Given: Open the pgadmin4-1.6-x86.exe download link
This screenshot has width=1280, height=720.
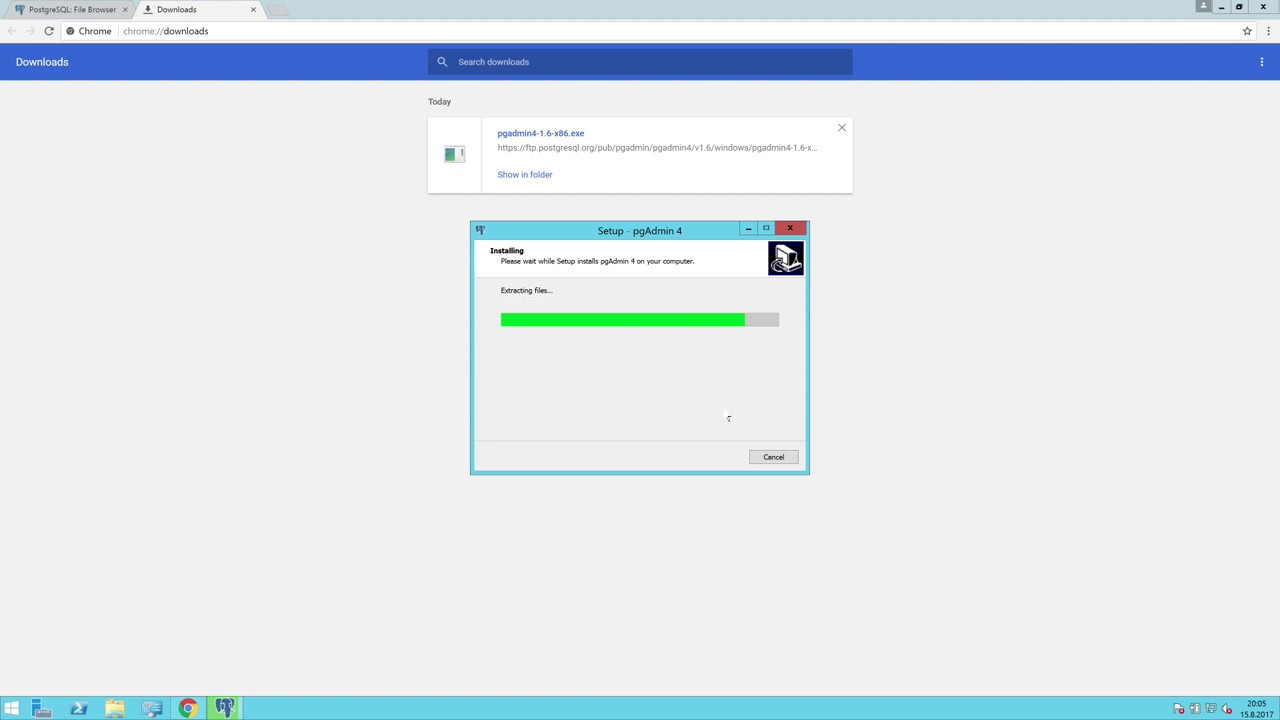Looking at the screenshot, I should tap(540, 133).
